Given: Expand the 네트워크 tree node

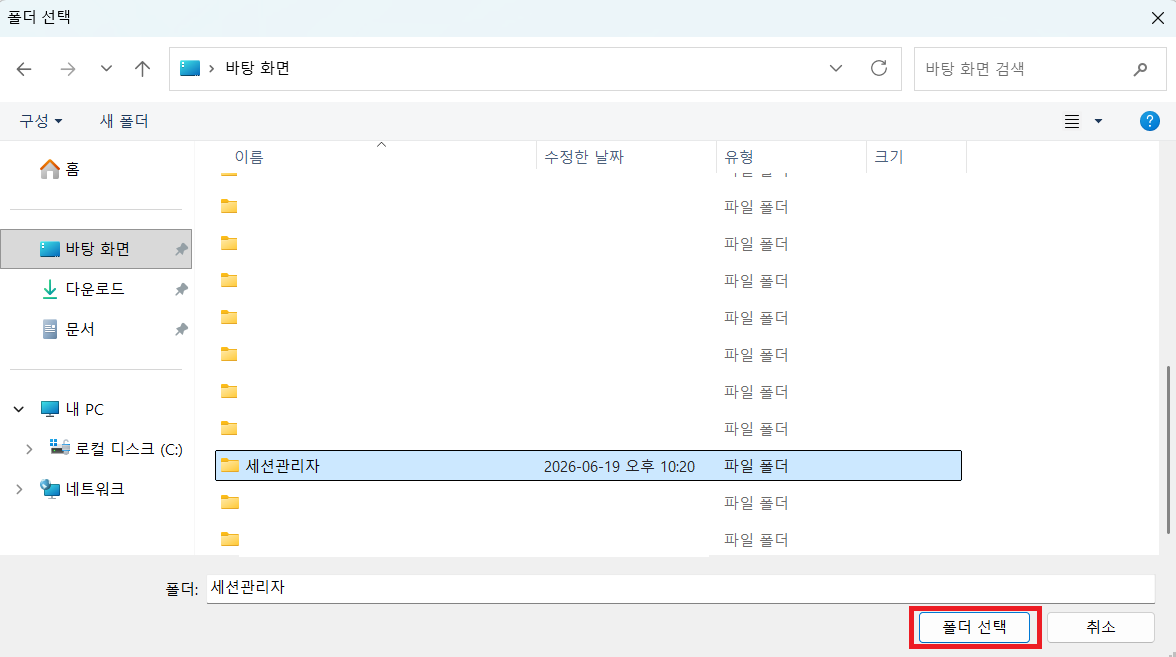Looking at the screenshot, I should coord(19,489).
